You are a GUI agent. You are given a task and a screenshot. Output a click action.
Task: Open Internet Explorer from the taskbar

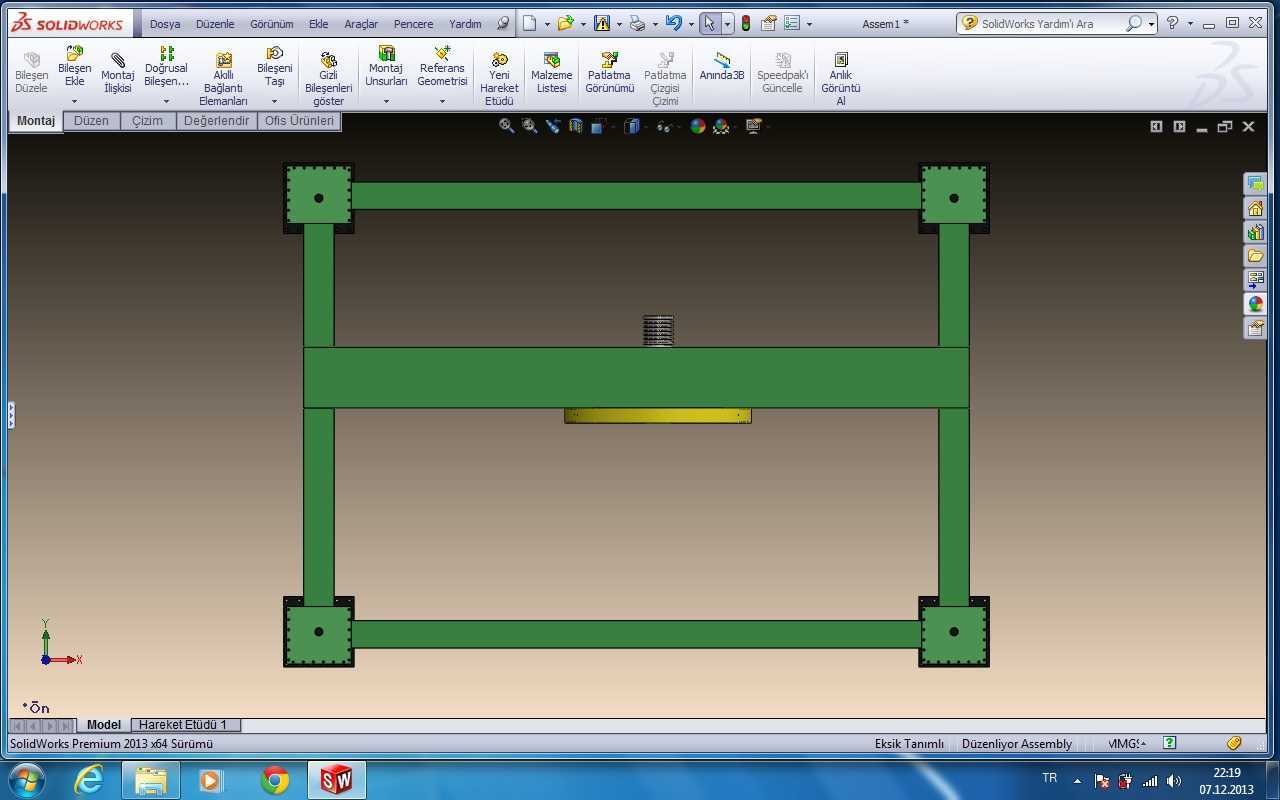click(x=89, y=780)
